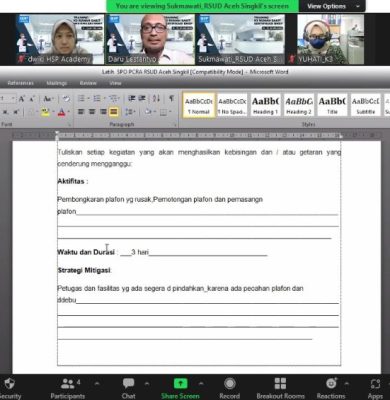Open the Font dialog launcher

coord(70,125)
